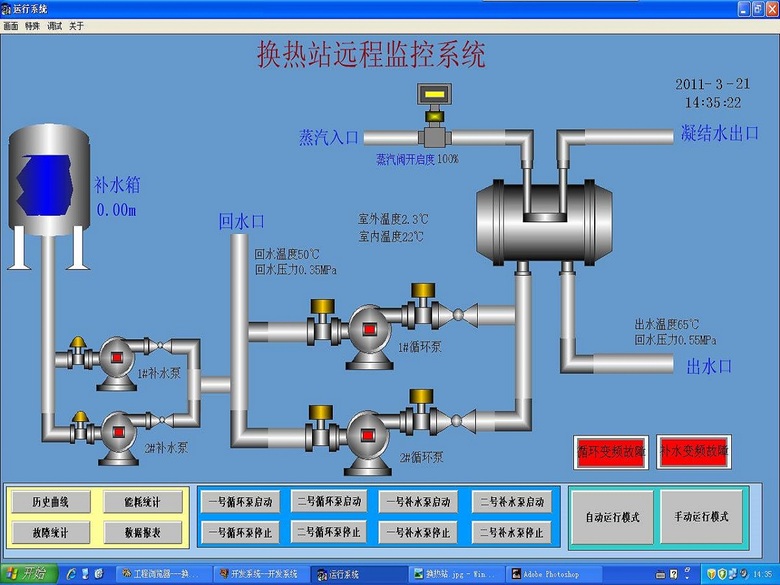The height and width of the screenshot is (585, 780).
Task: Click the 1#循环泵 circulation pump icon
Action: click(x=369, y=328)
